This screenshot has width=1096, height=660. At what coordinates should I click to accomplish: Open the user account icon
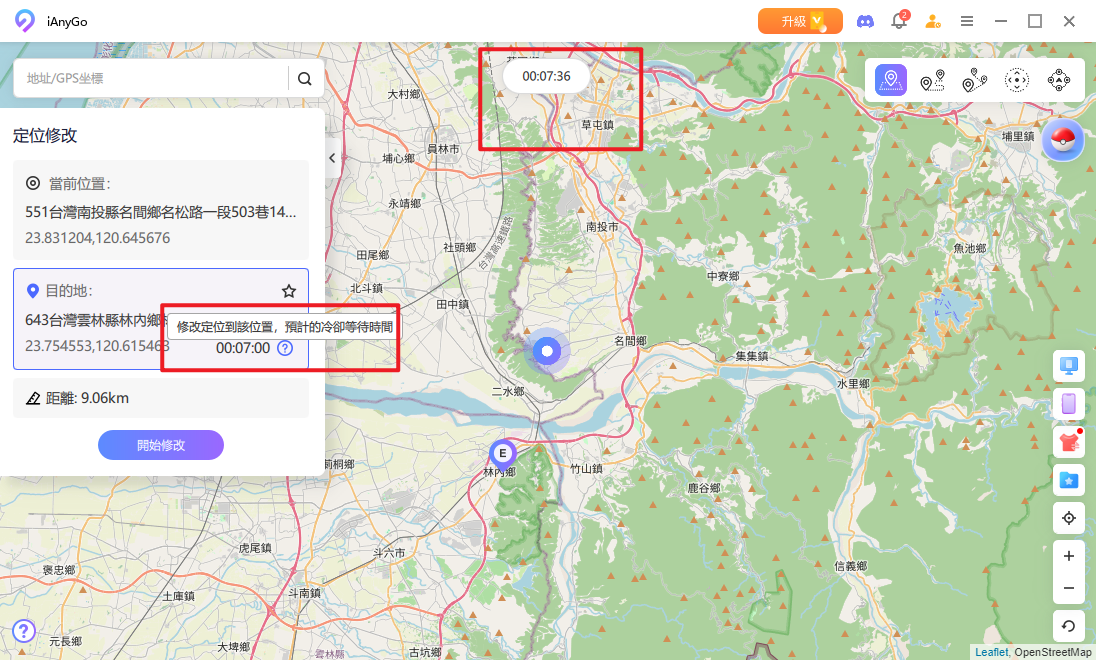932,22
